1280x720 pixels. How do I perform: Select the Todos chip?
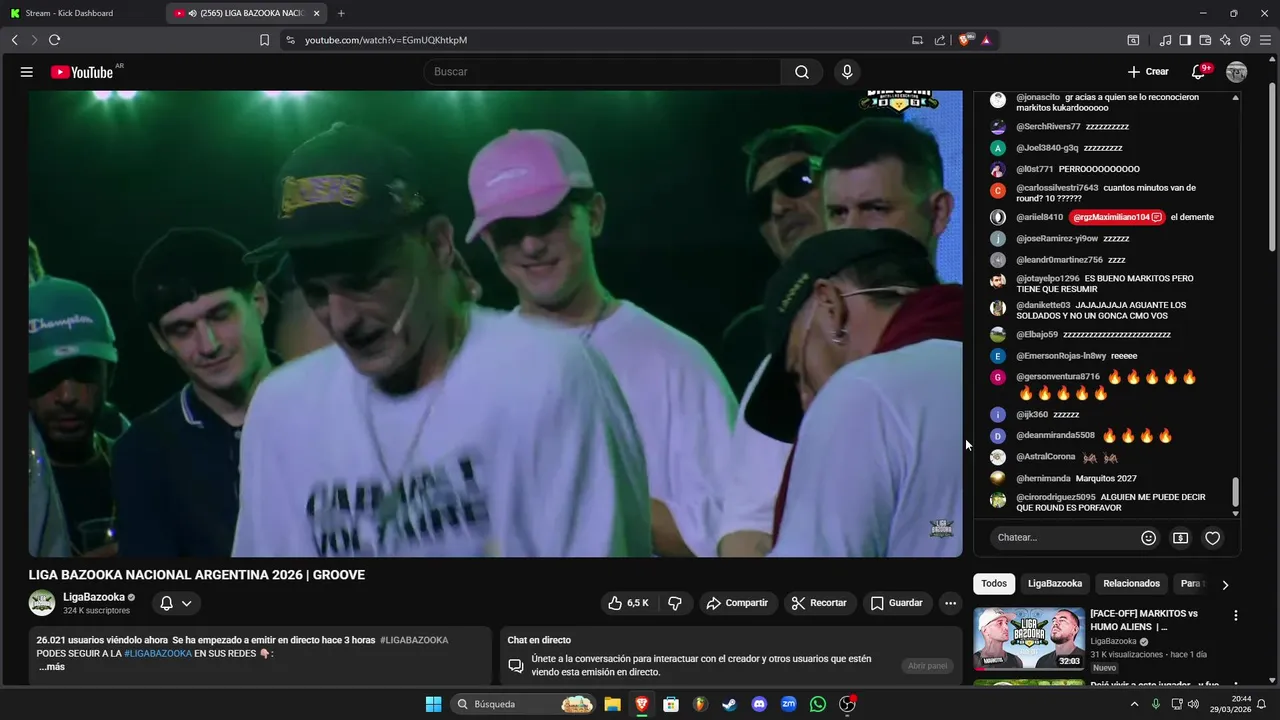pos(994,584)
